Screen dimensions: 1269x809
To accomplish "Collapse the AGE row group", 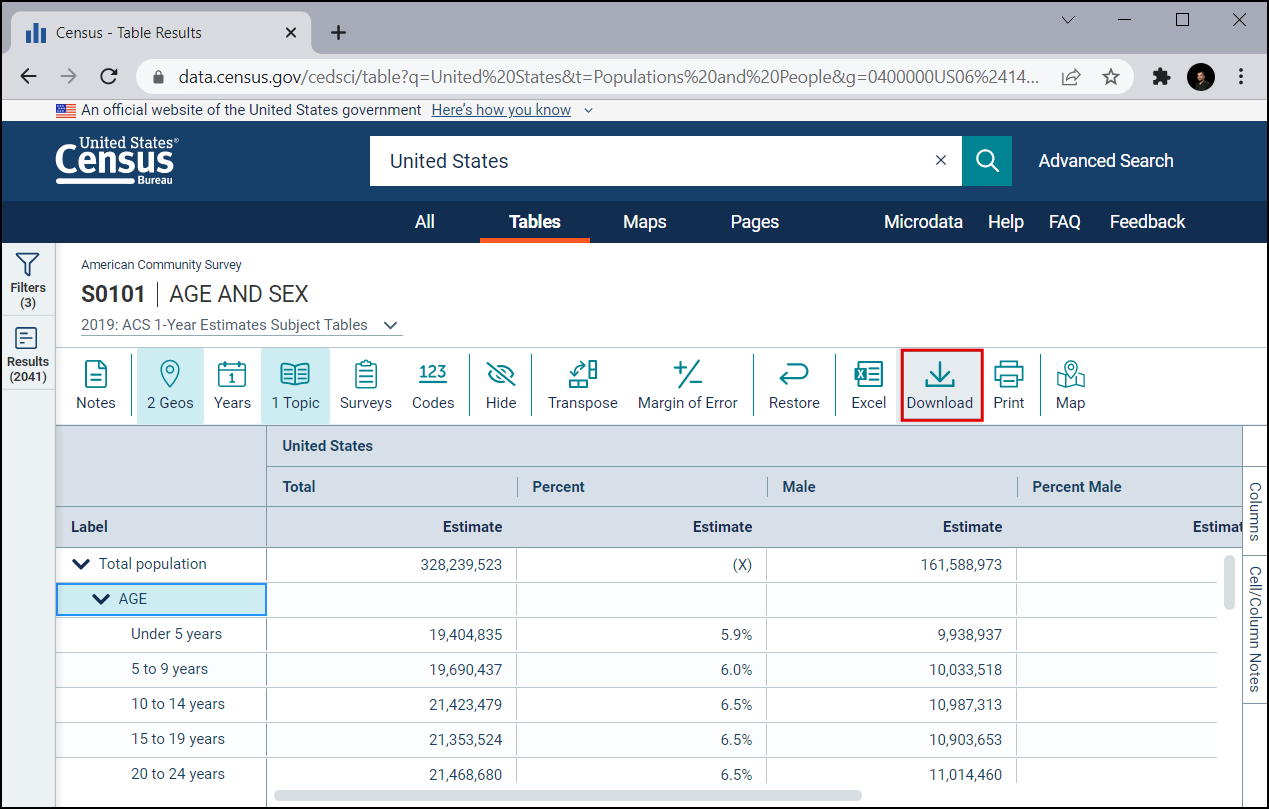I will pyautogui.click(x=101, y=599).
